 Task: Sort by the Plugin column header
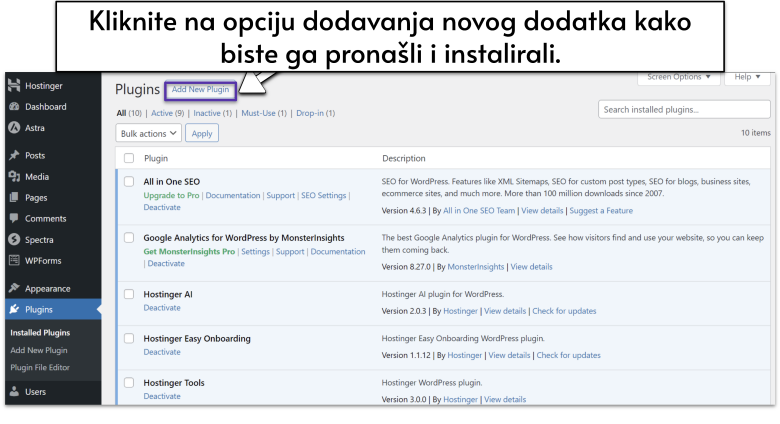[x=156, y=158]
